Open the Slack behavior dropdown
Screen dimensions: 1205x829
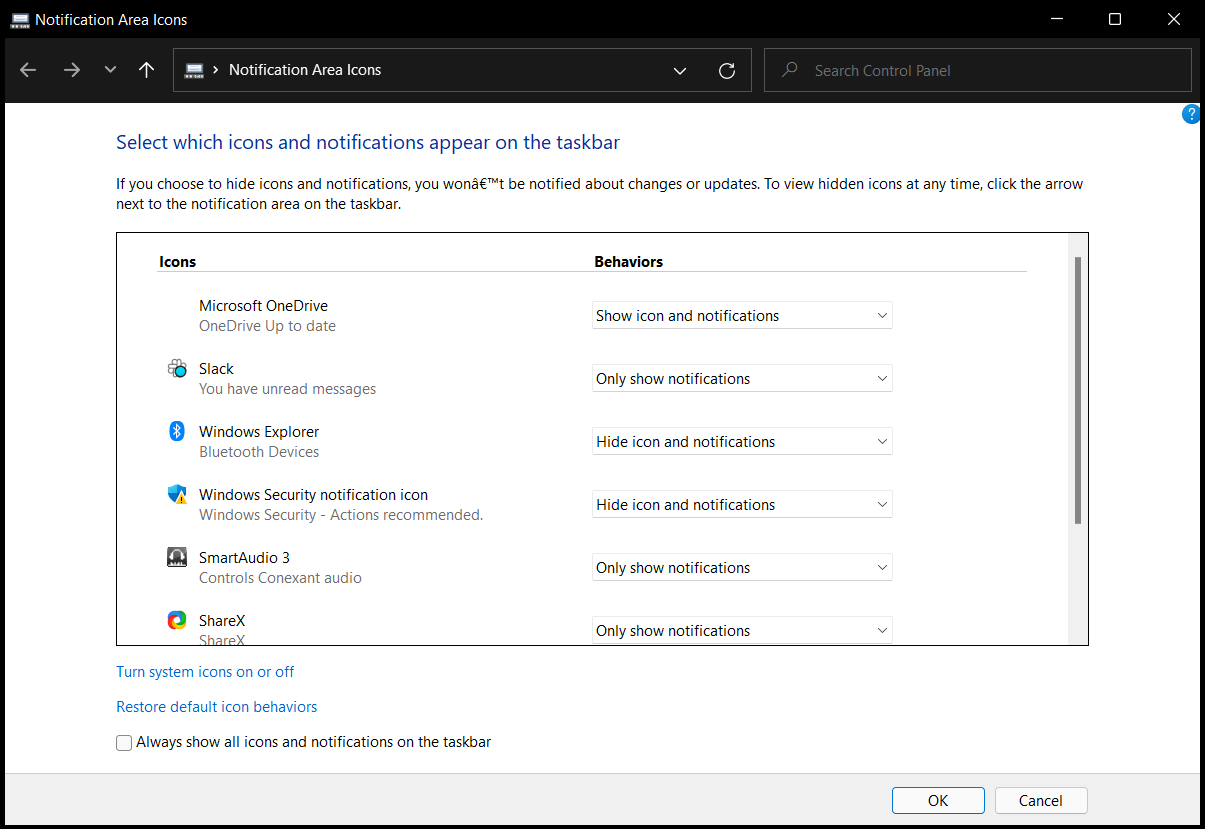742,379
